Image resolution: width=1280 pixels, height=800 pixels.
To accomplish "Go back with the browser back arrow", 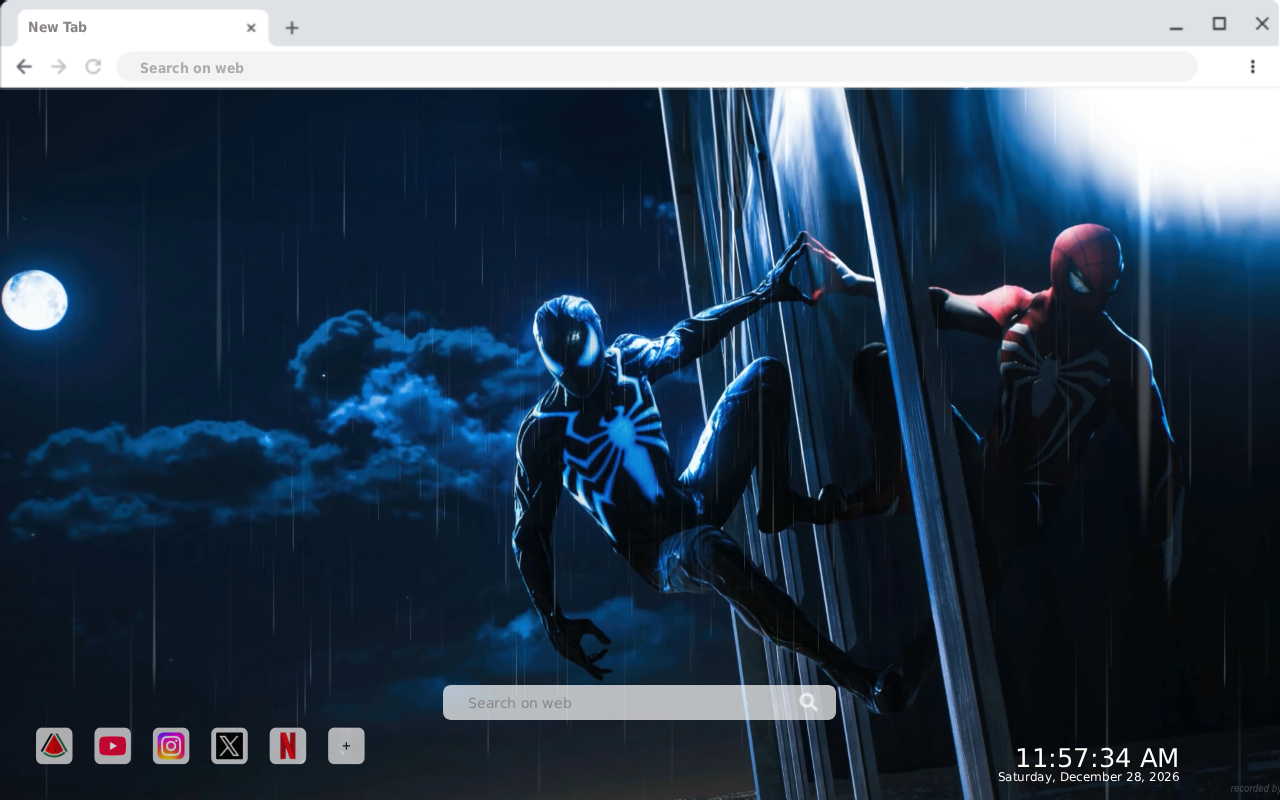I will pyautogui.click(x=24, y=67).
